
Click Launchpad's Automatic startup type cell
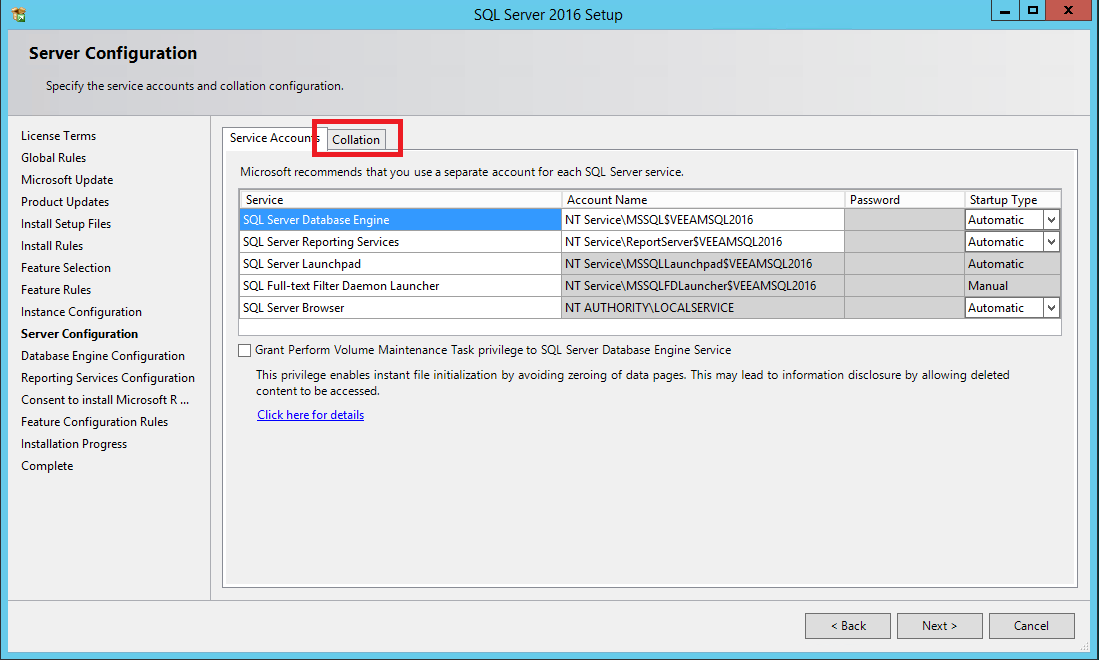point(1012,264)
